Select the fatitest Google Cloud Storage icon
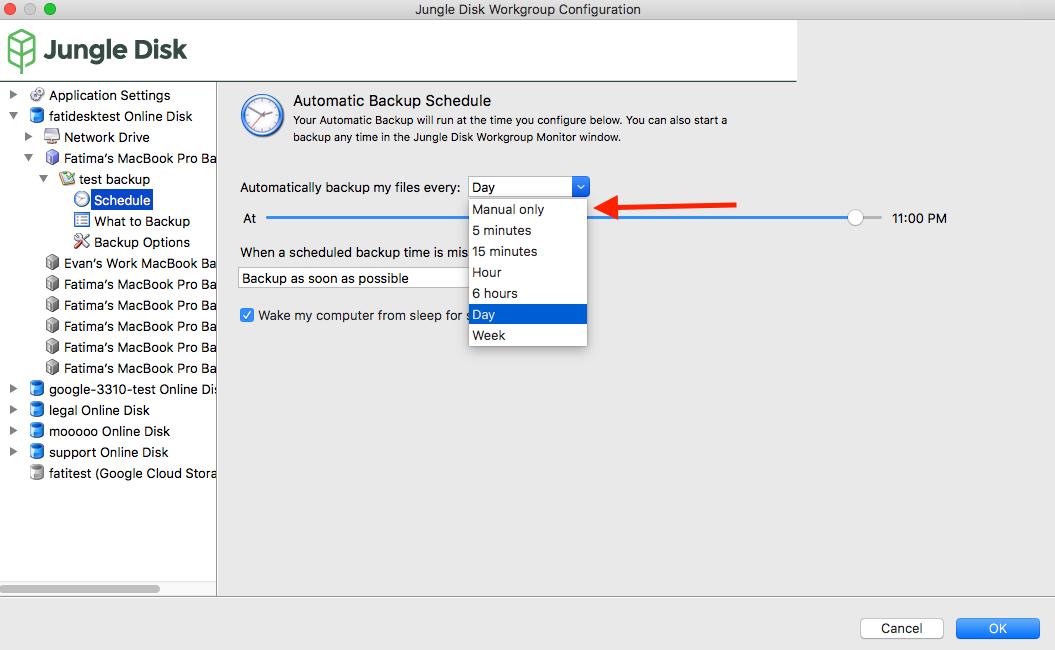1055x650 pixels. [37, 473]
